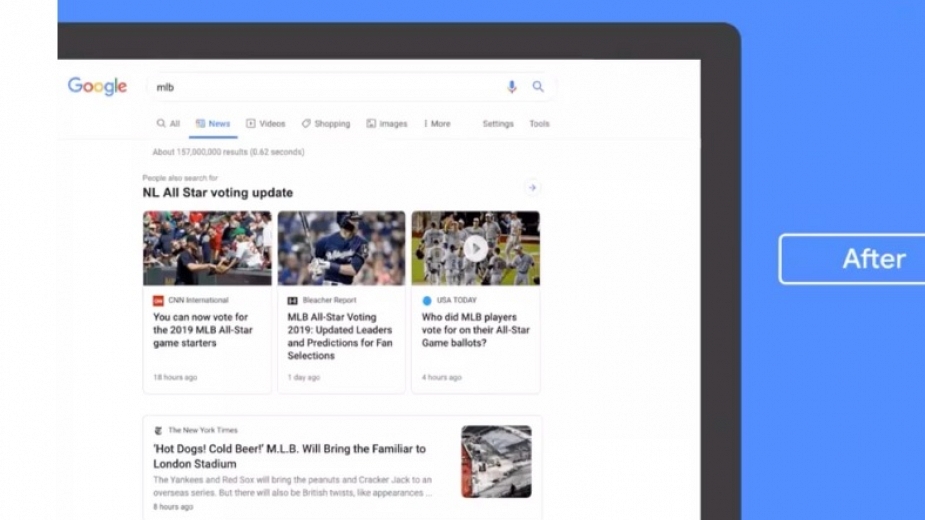
Task: Switch to the All tab
Action: click(168, 123)
